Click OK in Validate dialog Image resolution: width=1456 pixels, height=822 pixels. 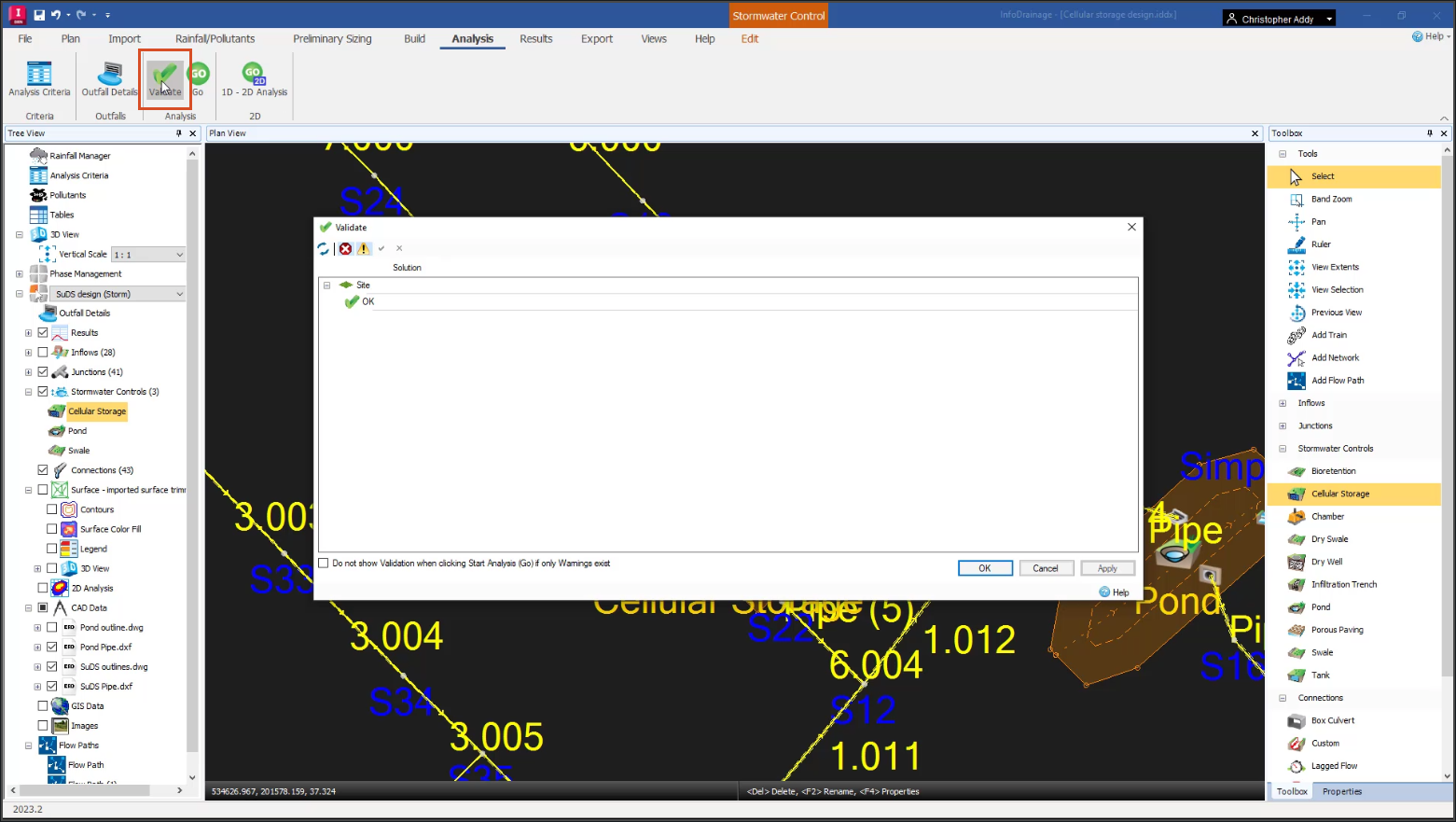point(985,568)
